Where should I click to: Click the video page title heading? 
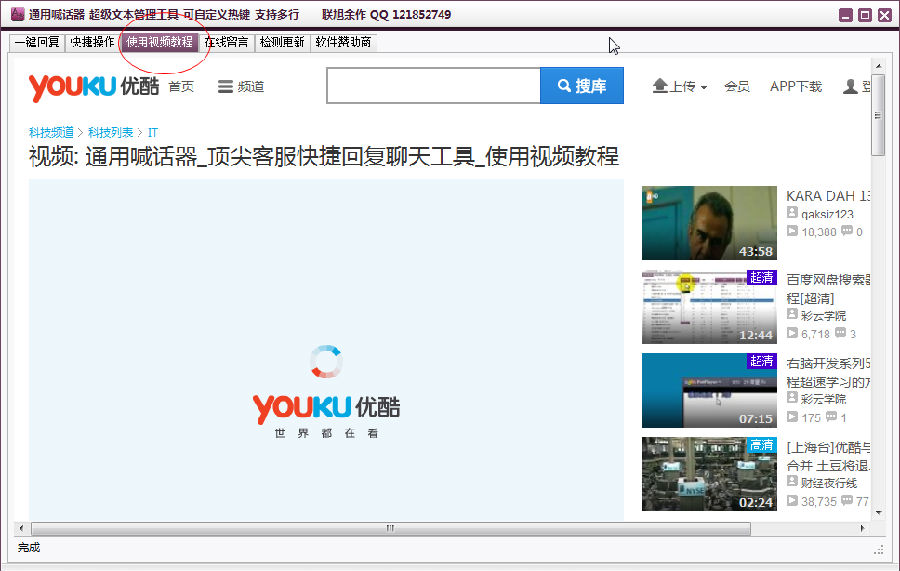[x=324, y=157]
